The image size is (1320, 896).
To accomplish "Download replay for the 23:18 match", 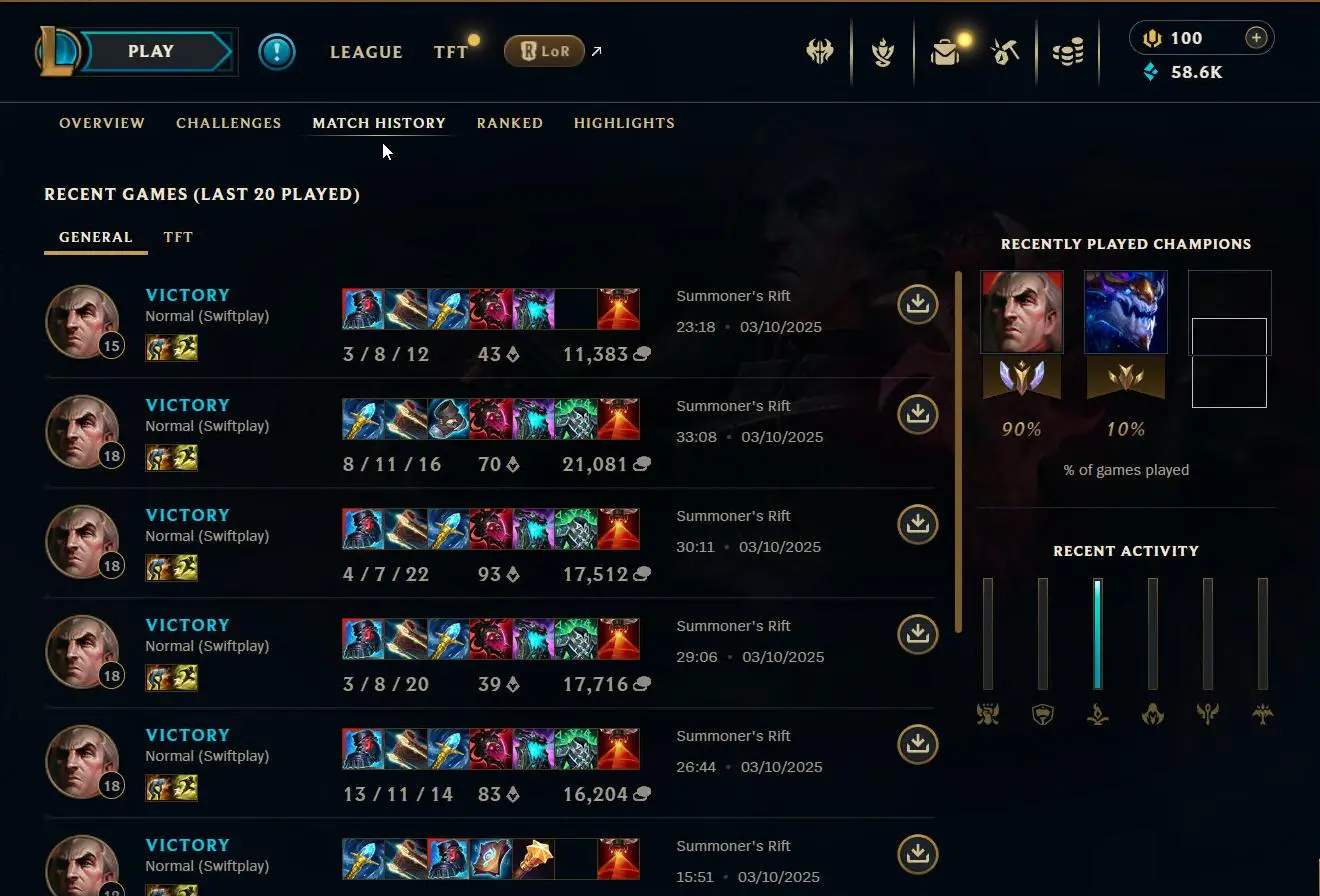I will coord(917,304).
